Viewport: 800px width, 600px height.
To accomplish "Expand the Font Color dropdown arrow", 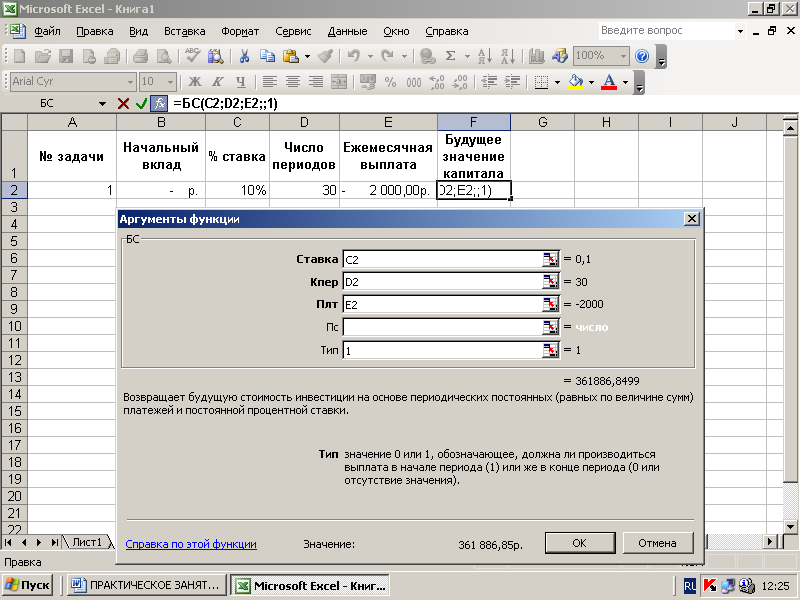I will (x=626, y=82).
